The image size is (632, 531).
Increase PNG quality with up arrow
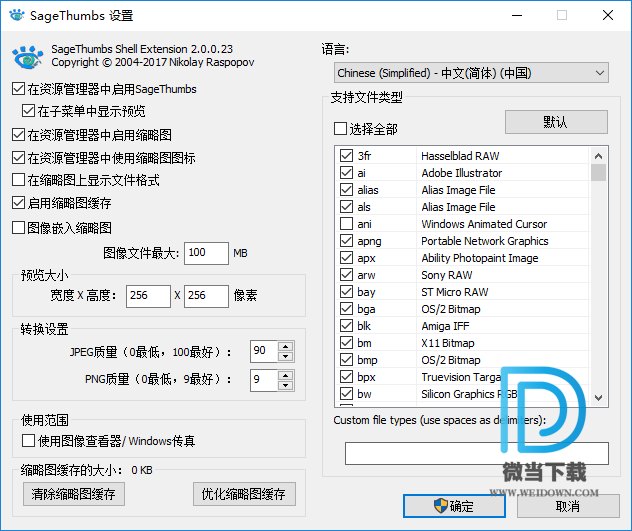tap(286, 376)
